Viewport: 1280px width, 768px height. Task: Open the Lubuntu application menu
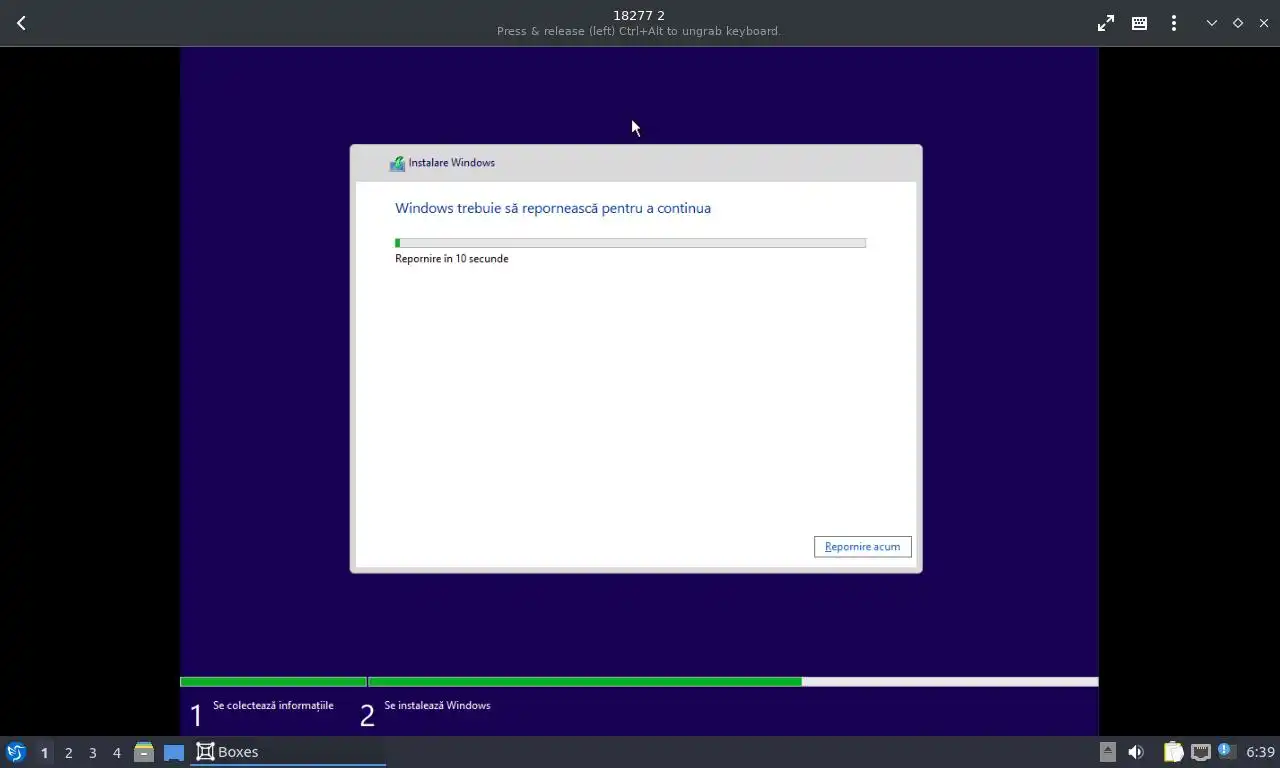[x=16, y=752]
